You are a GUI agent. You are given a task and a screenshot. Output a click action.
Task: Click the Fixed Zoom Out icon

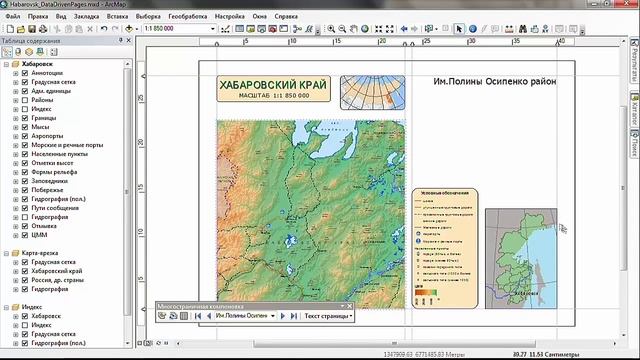click(390, 29)
